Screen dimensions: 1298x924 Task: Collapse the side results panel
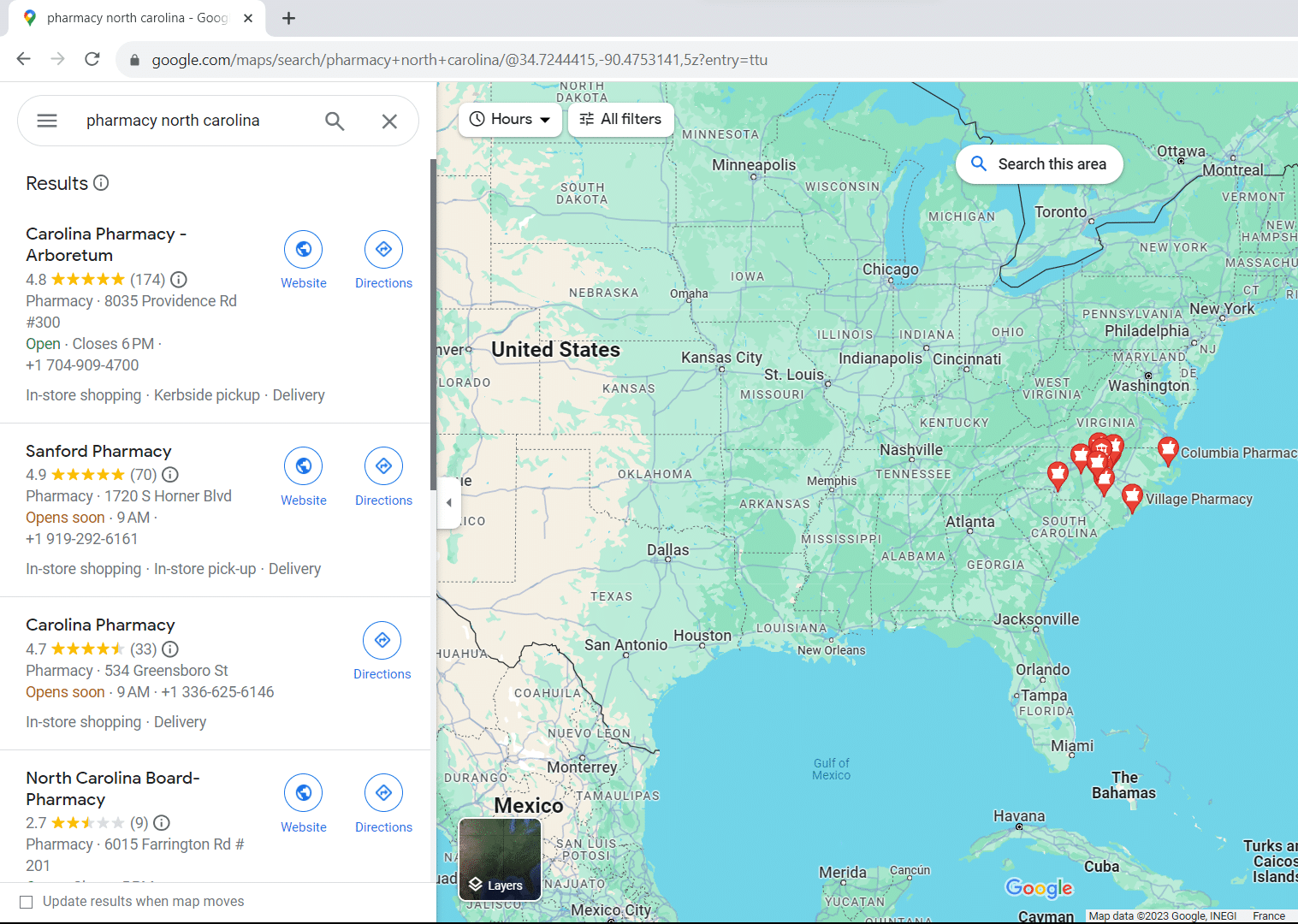pos(449,503)
